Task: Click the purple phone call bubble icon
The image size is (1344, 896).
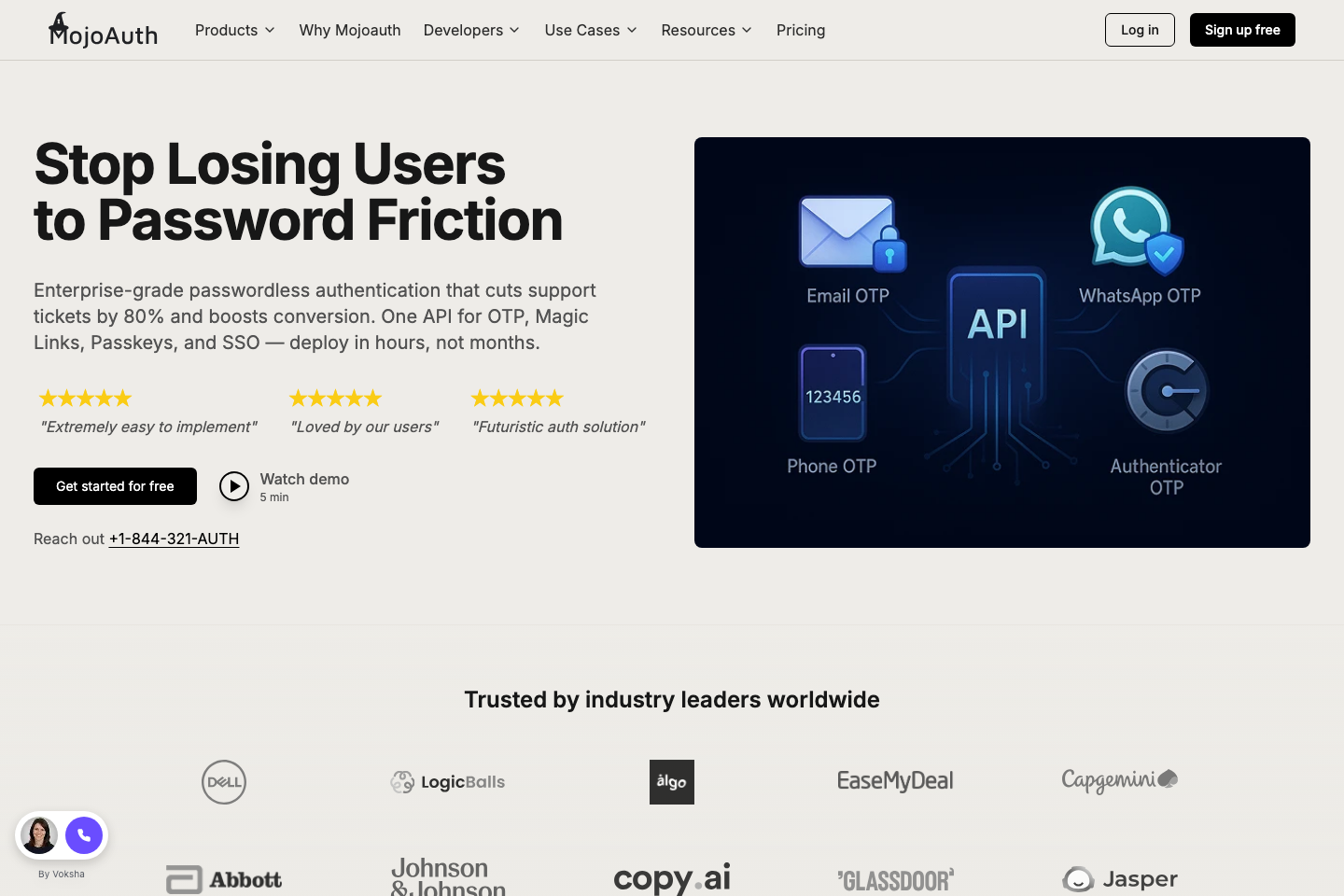Action: pyautogui.click(x=84, y=834)
